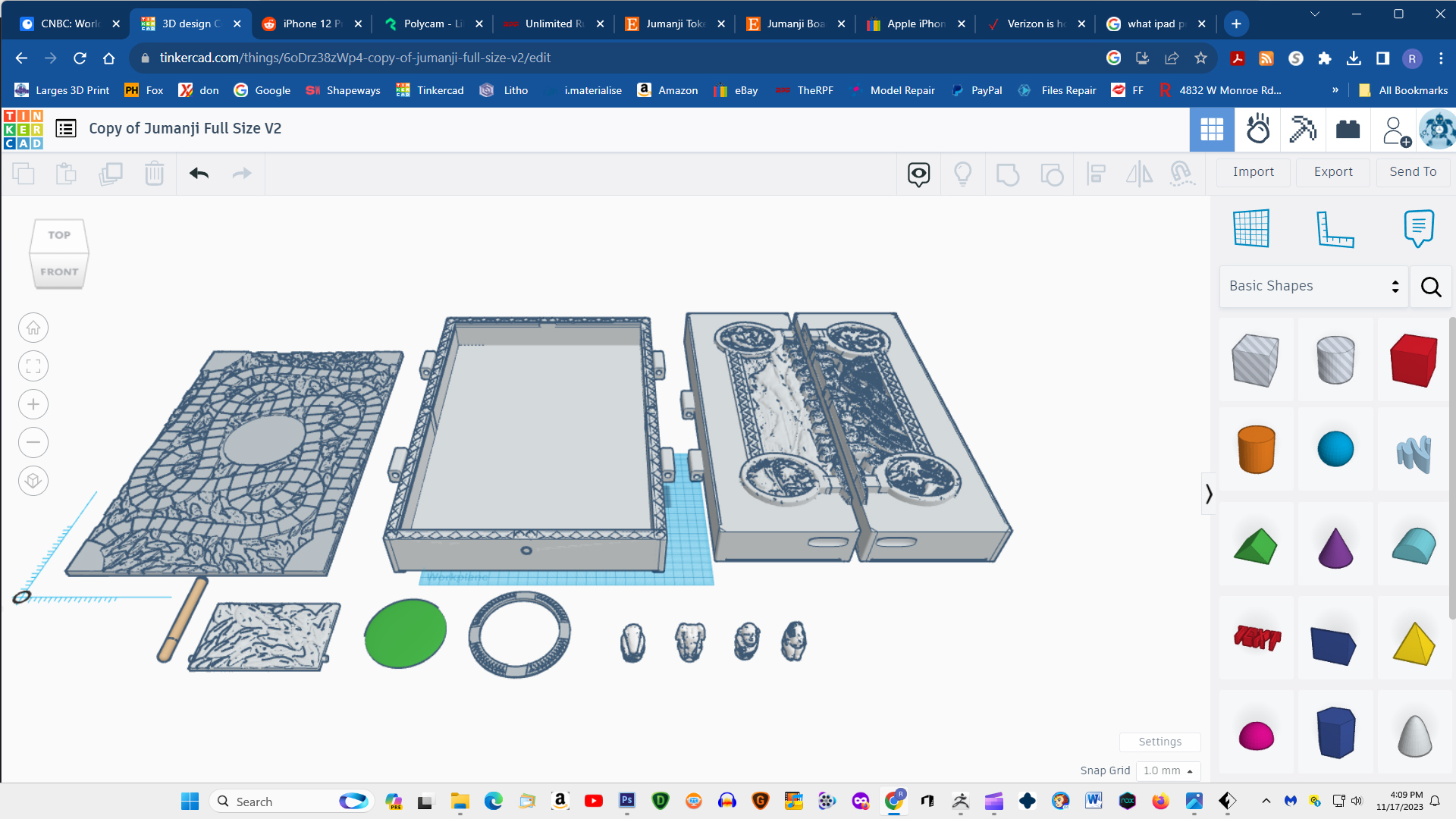Pick the orange Cylinder shape
Viewport: 1456px width, 819px height.
click(1256, 450)
